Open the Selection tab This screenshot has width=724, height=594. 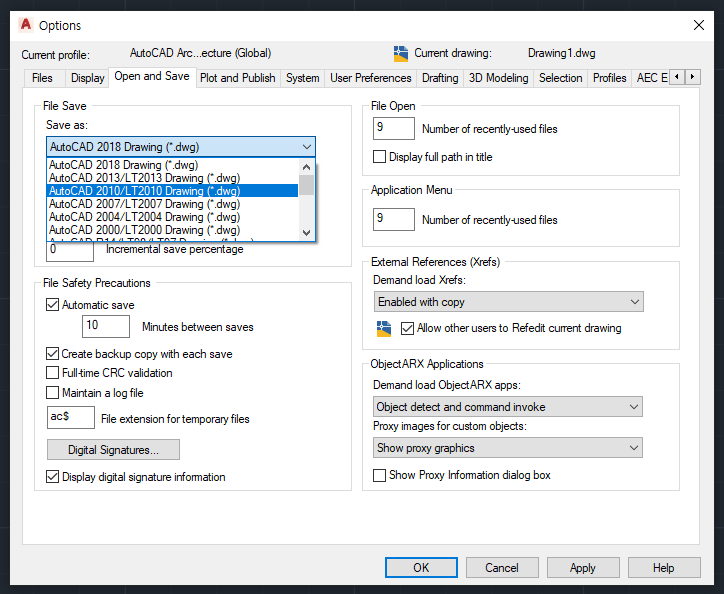[561, 78]
